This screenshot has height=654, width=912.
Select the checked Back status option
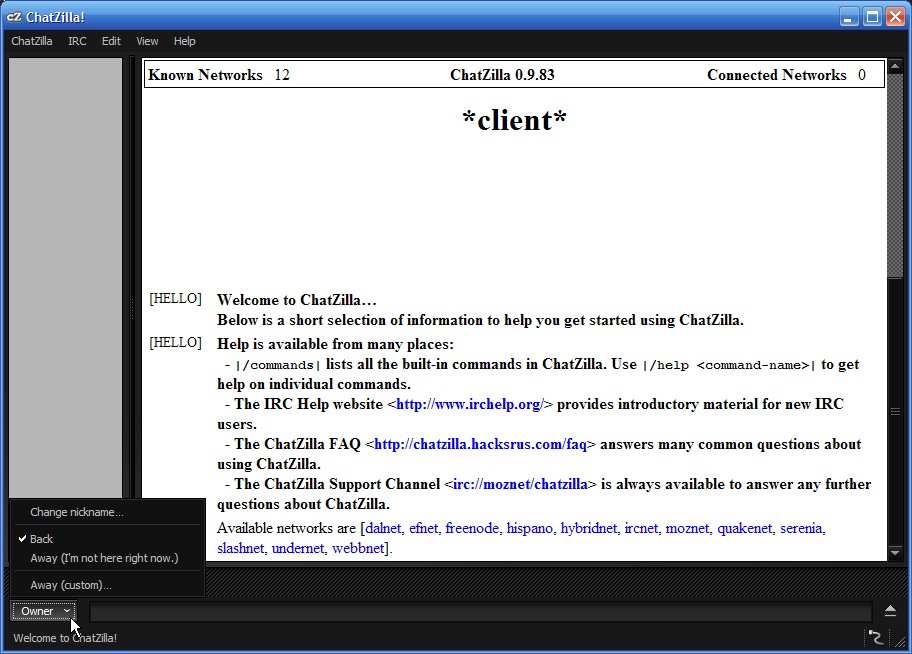[x=108, y=539]
